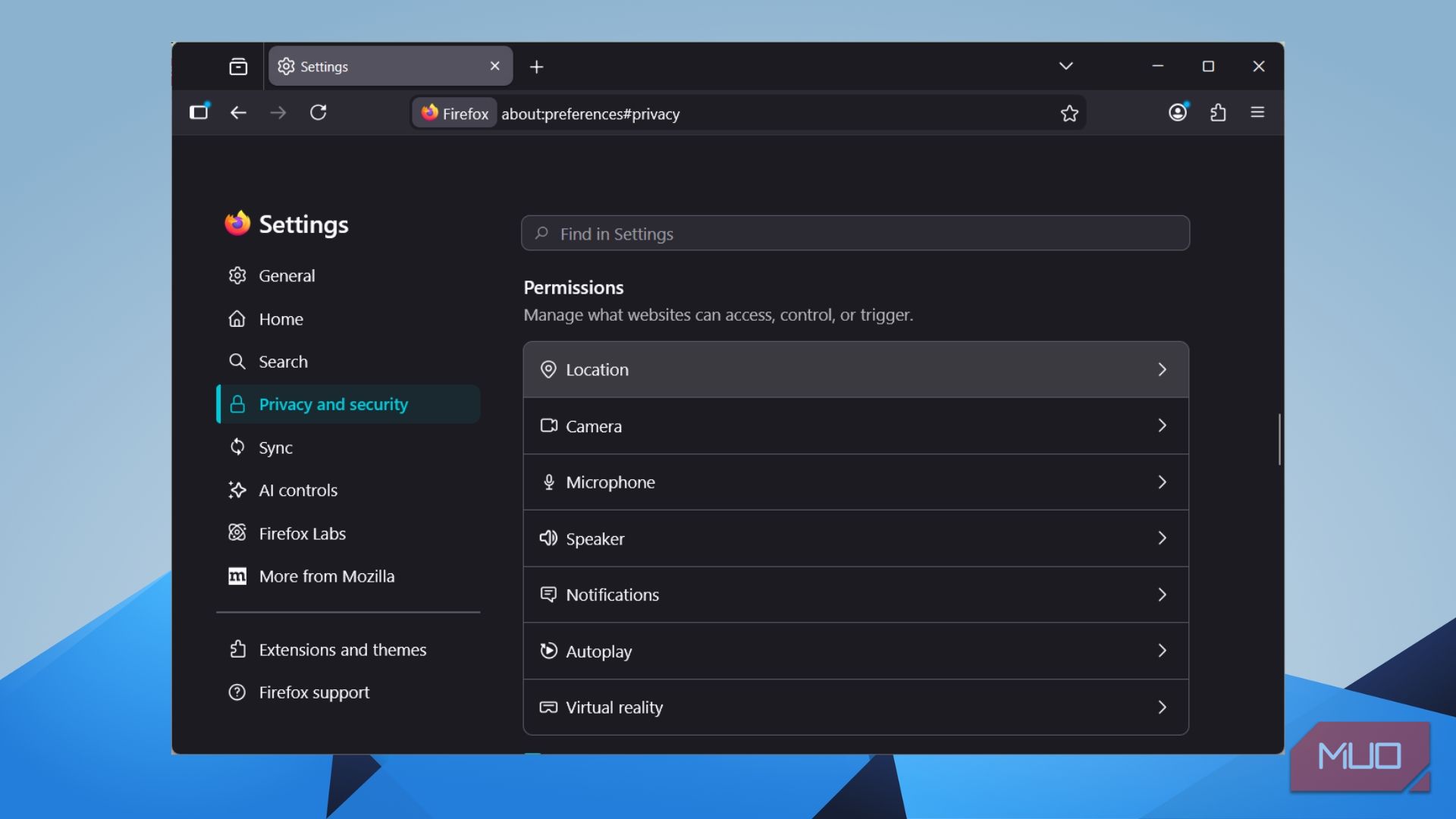
Task: Expand Microphone using its chevron arrow
Action: pos(1163,482)
